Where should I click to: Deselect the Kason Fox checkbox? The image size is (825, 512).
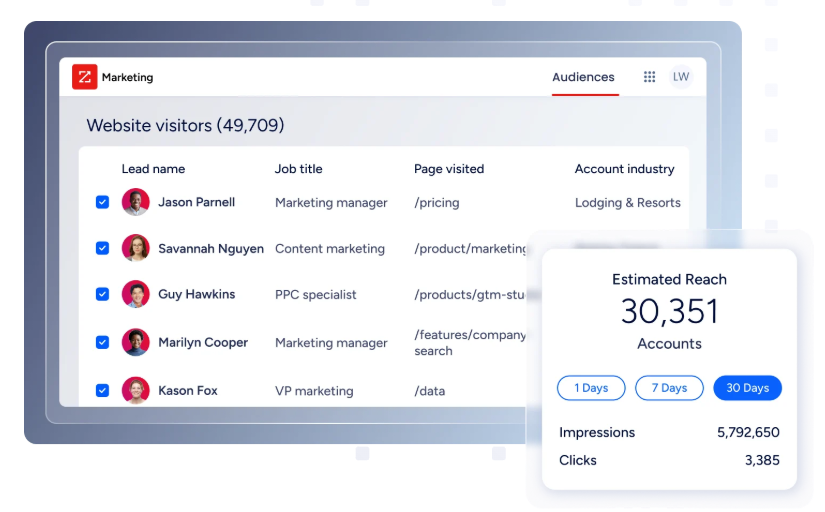coord(103,390)
